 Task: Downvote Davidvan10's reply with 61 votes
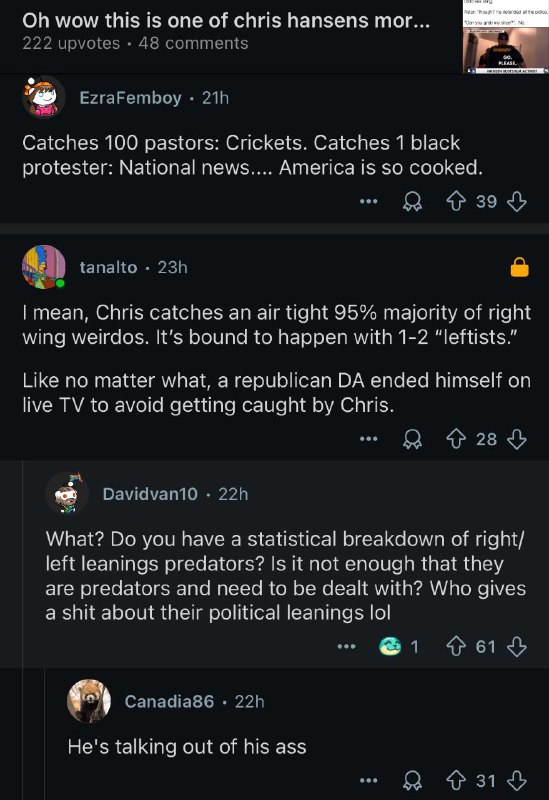(516, 646)
